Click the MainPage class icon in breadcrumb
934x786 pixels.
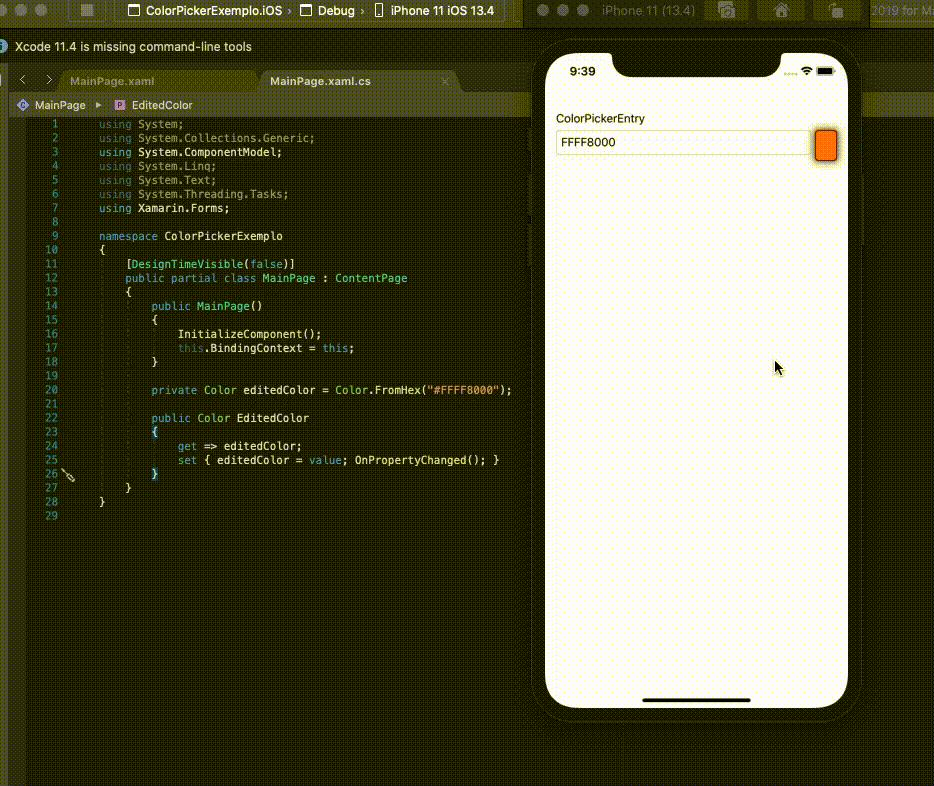tap(23, 105)
